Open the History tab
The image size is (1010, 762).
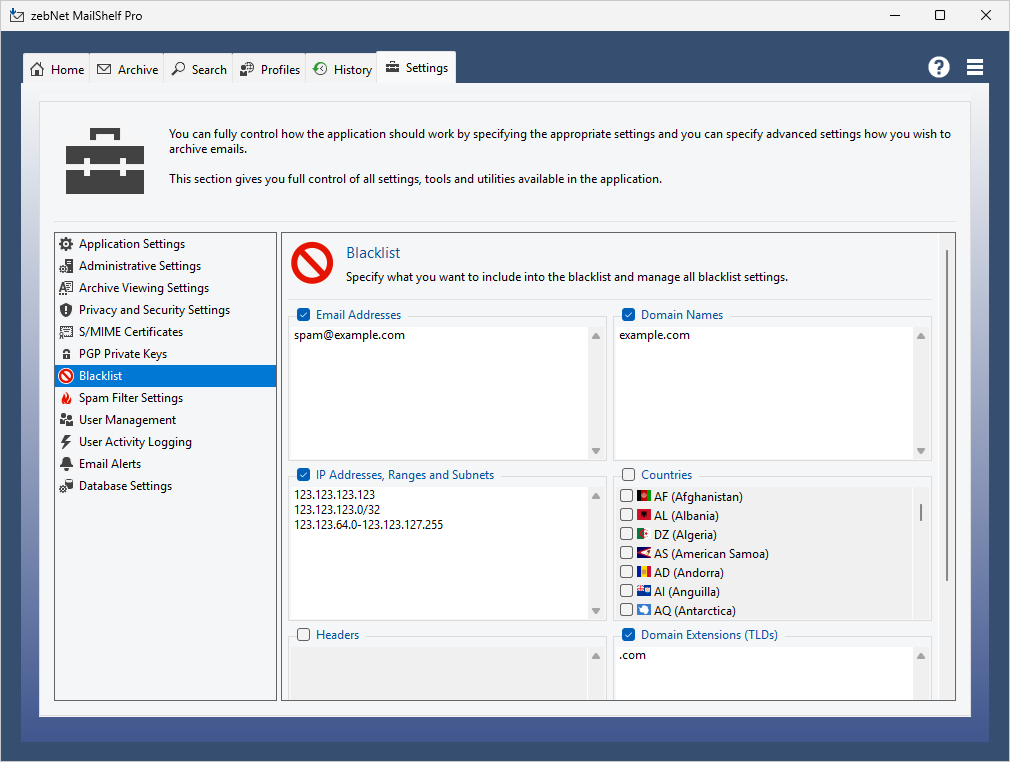[x=342, y=70]
